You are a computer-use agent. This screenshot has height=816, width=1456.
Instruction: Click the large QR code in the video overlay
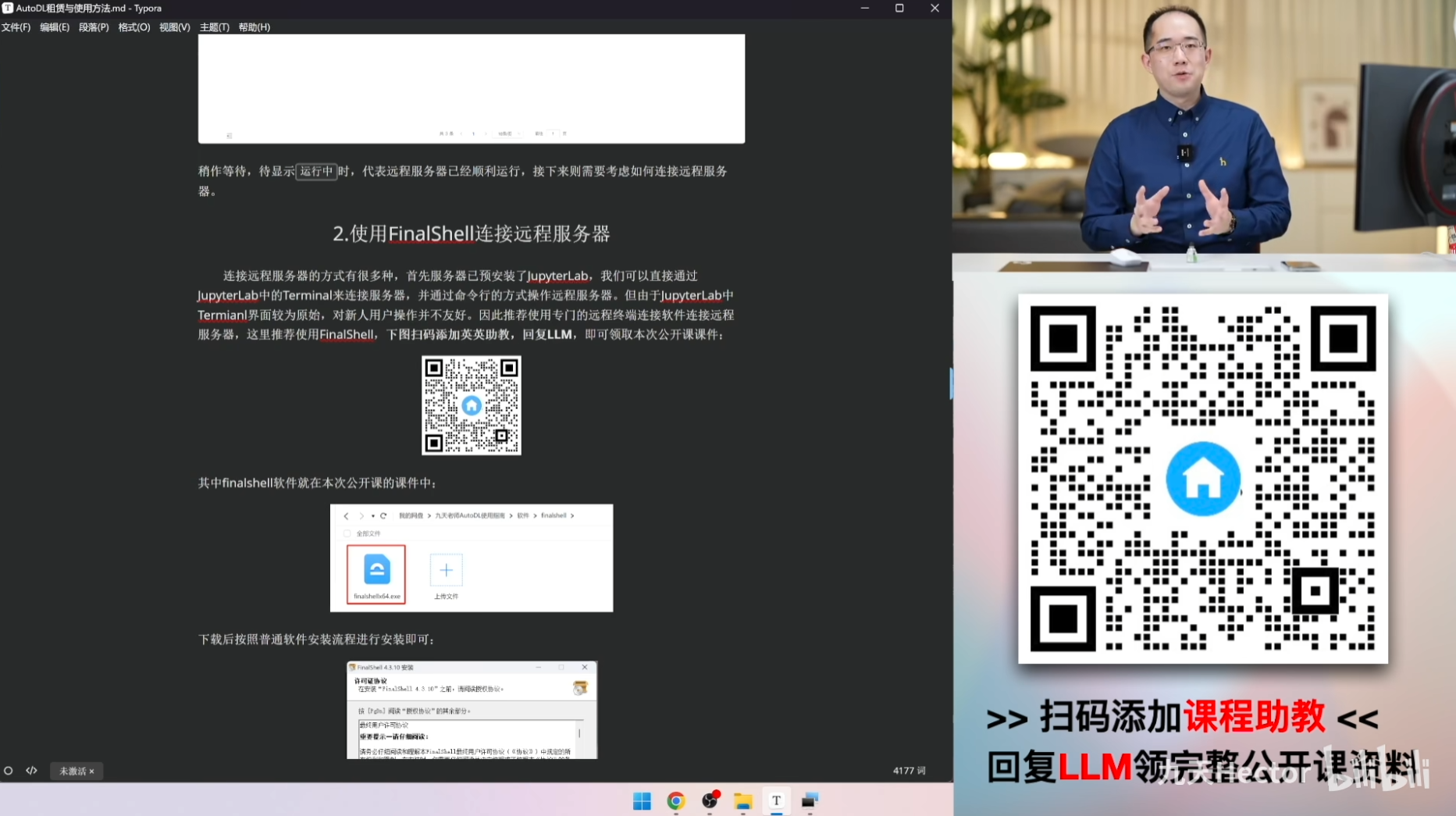[x=1203, y=479]
